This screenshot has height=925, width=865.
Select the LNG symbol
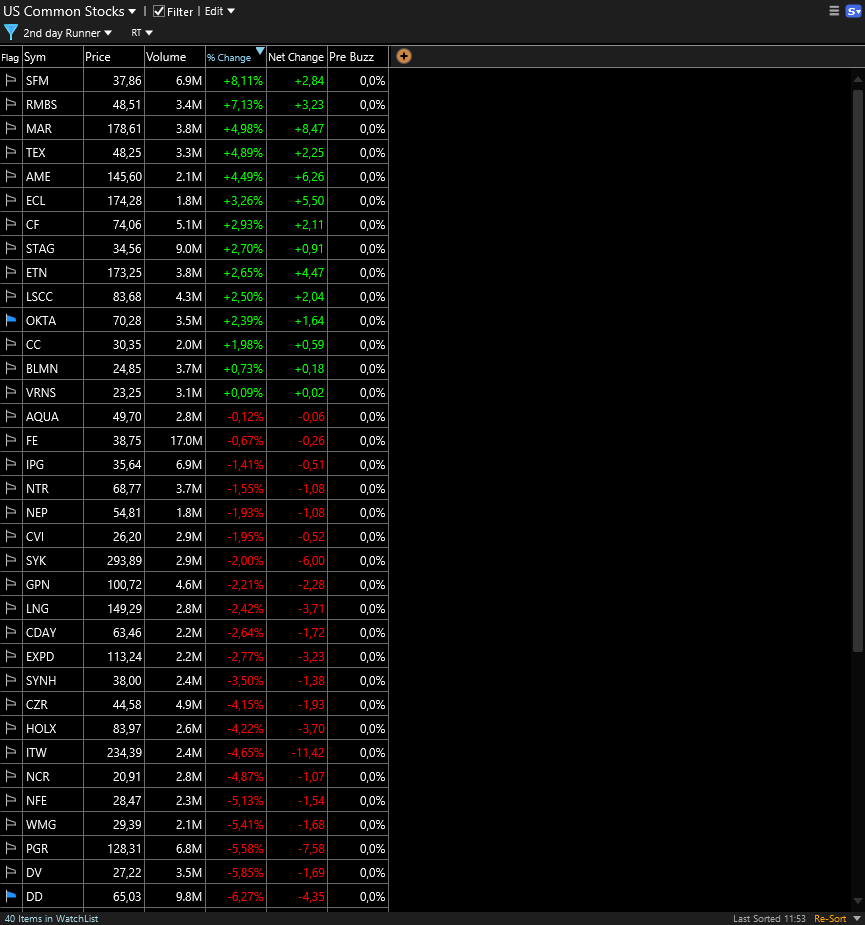point(37,608)
